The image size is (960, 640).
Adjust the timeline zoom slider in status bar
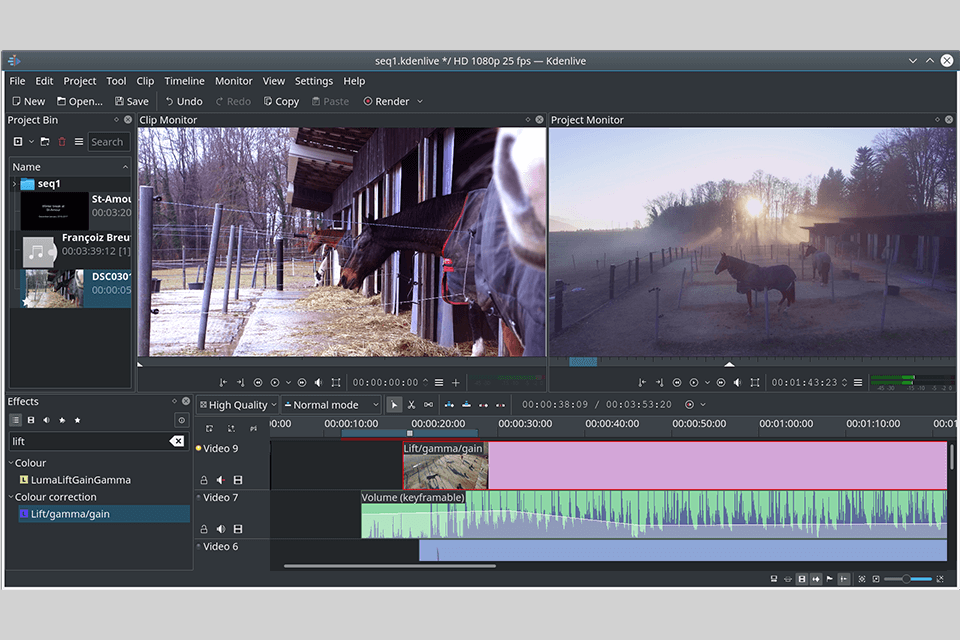pyautogui.click(x=908, y=579)
